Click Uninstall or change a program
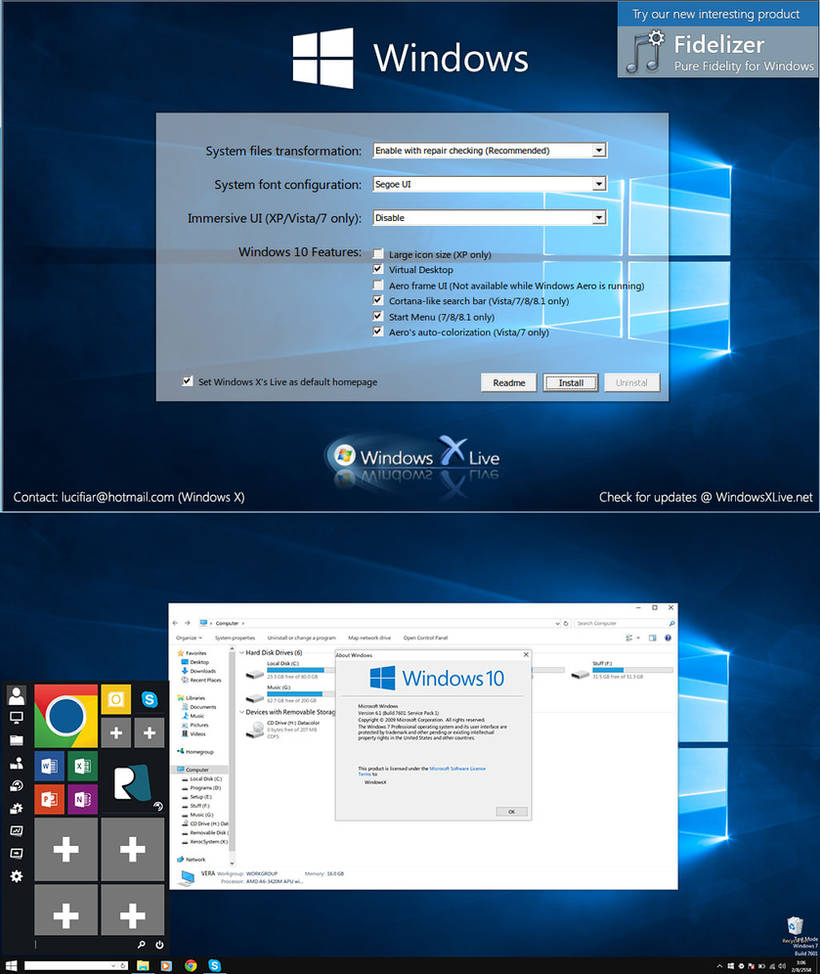The height and width of the screenshot is (974, 820). 301,638
